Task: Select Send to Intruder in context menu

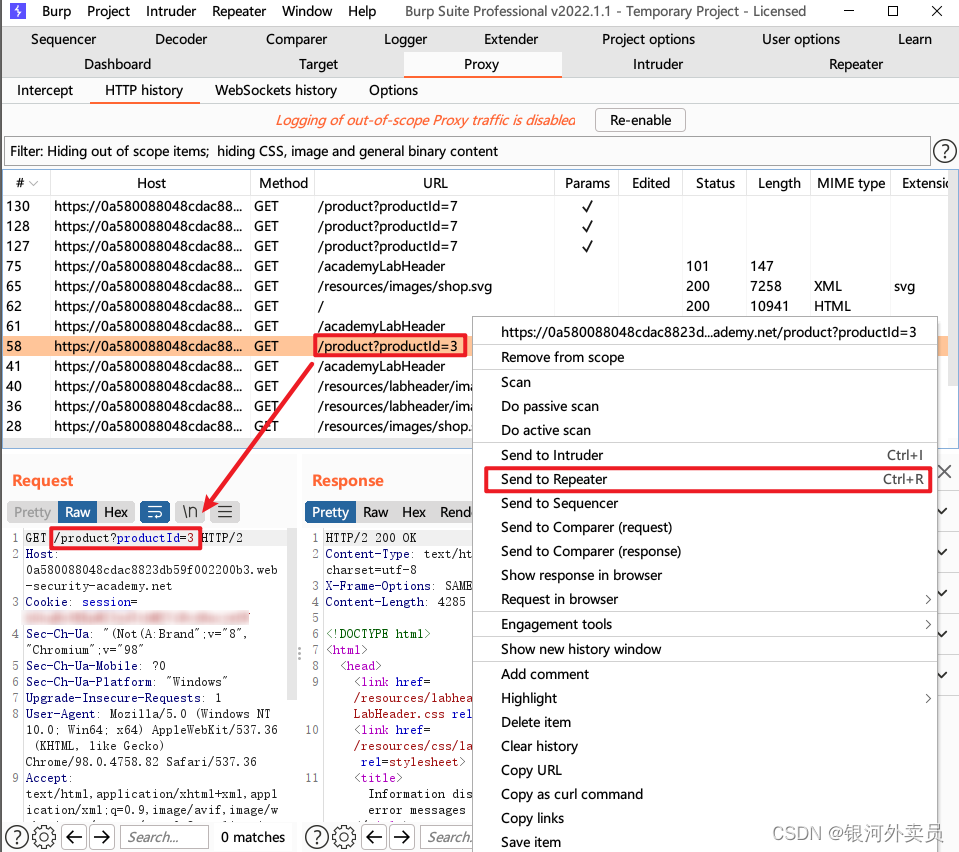Action: 705,455
